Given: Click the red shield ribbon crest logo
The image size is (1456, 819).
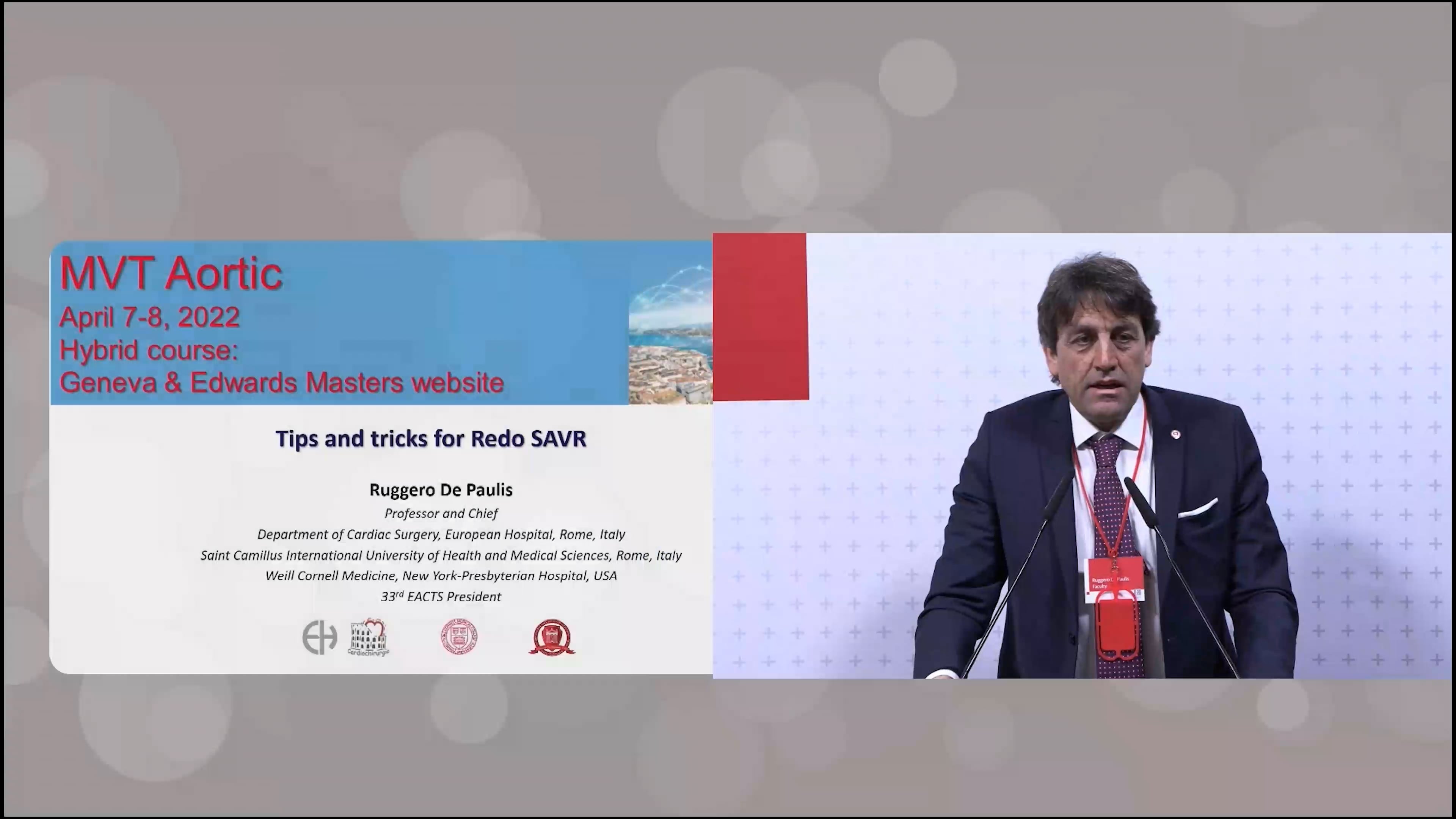Looking at the screenshot, I should tap(552, 637).
